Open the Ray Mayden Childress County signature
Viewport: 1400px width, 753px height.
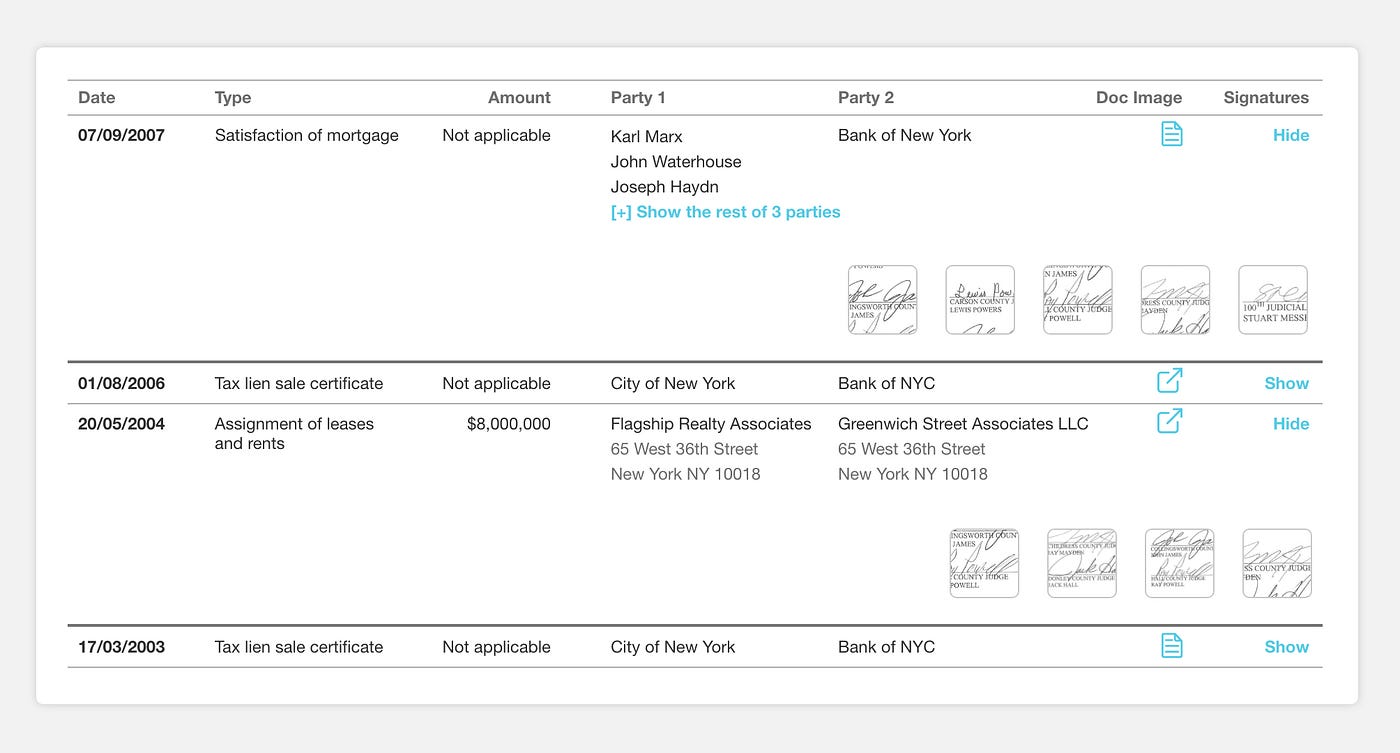pos(1175,300)
